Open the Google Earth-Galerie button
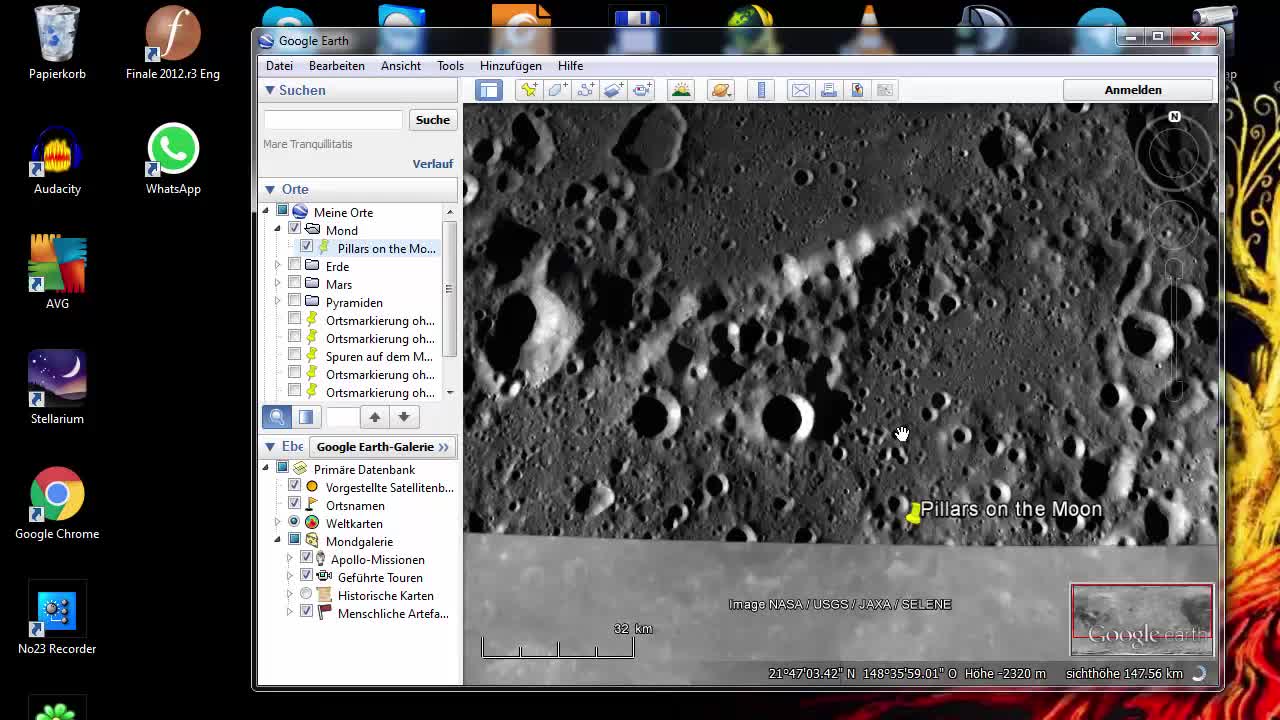1280x720 pixels. (382, 447)
